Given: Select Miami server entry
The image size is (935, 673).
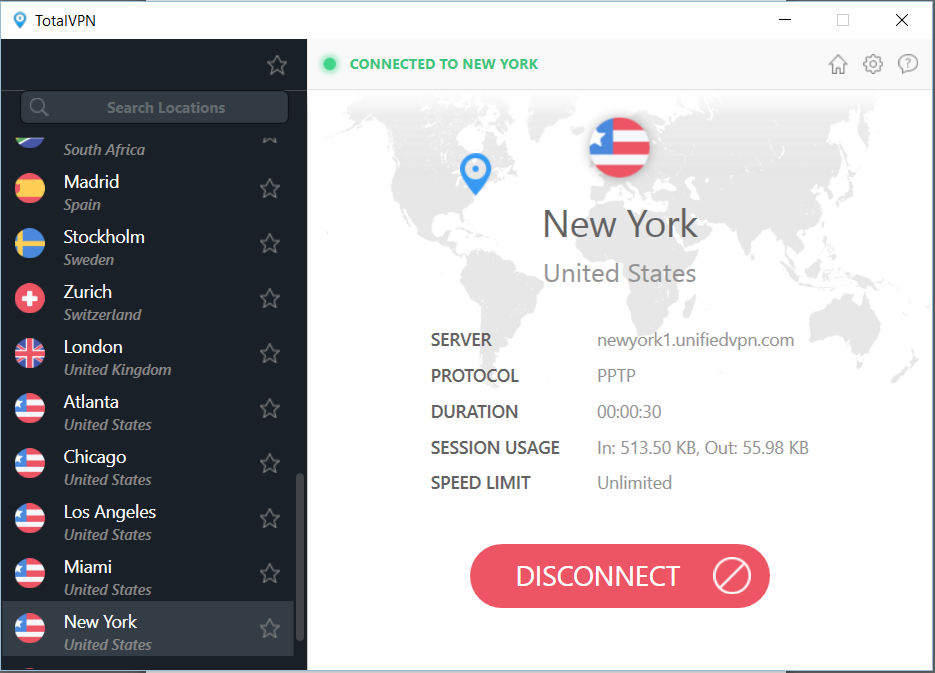Looking at the screenshot, I should click(148, 573).
